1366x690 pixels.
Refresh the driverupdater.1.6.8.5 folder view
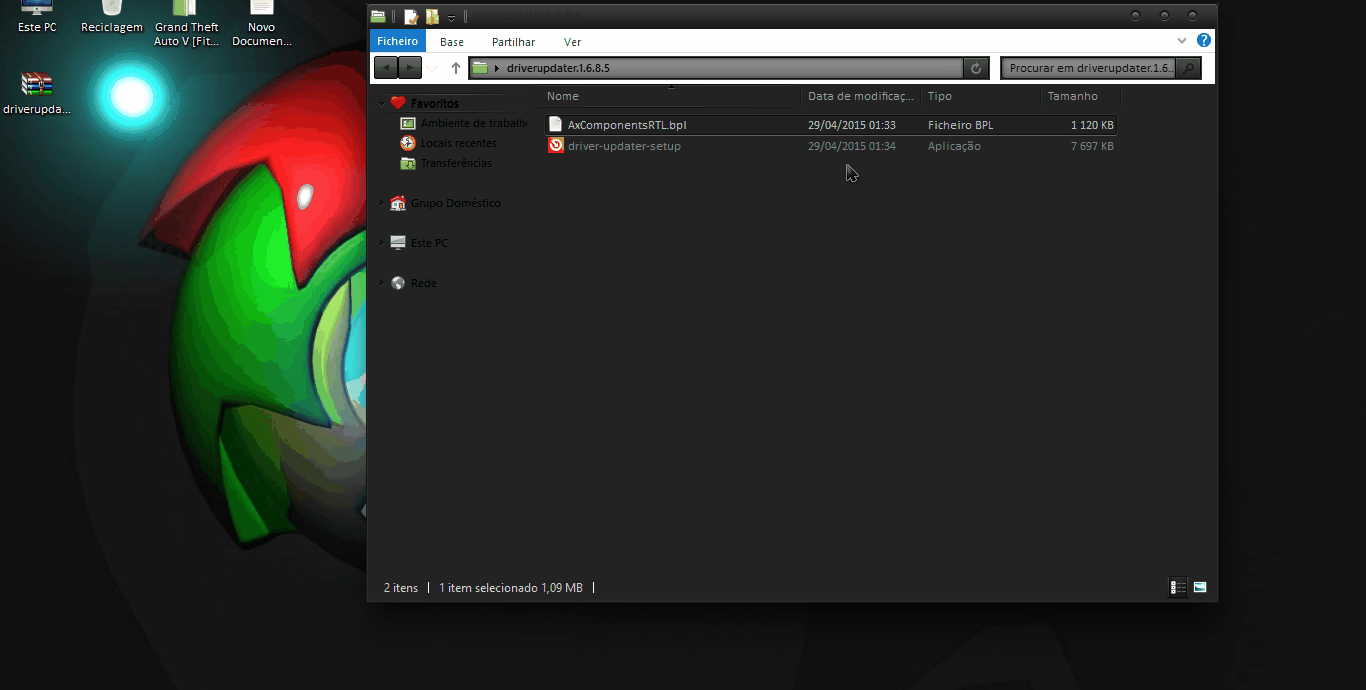pyautogui.click(x=976, y=68)
